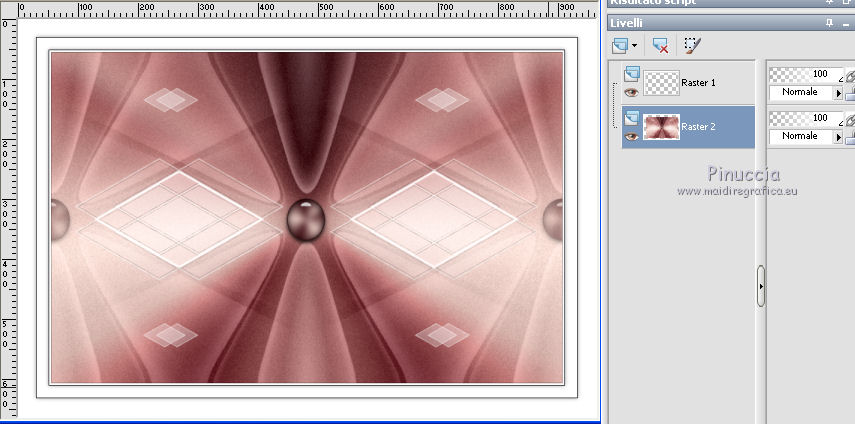Click the Raster 2 layer name
This screenshot has height=424, width=855.
pyautogui.click(x=699, y=127)
